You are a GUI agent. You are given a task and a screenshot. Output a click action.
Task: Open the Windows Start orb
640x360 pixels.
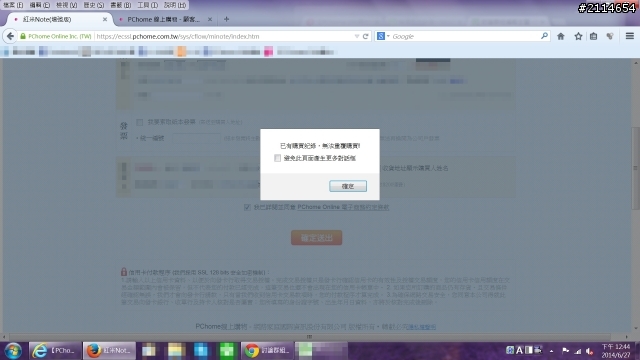pos(13,351)
